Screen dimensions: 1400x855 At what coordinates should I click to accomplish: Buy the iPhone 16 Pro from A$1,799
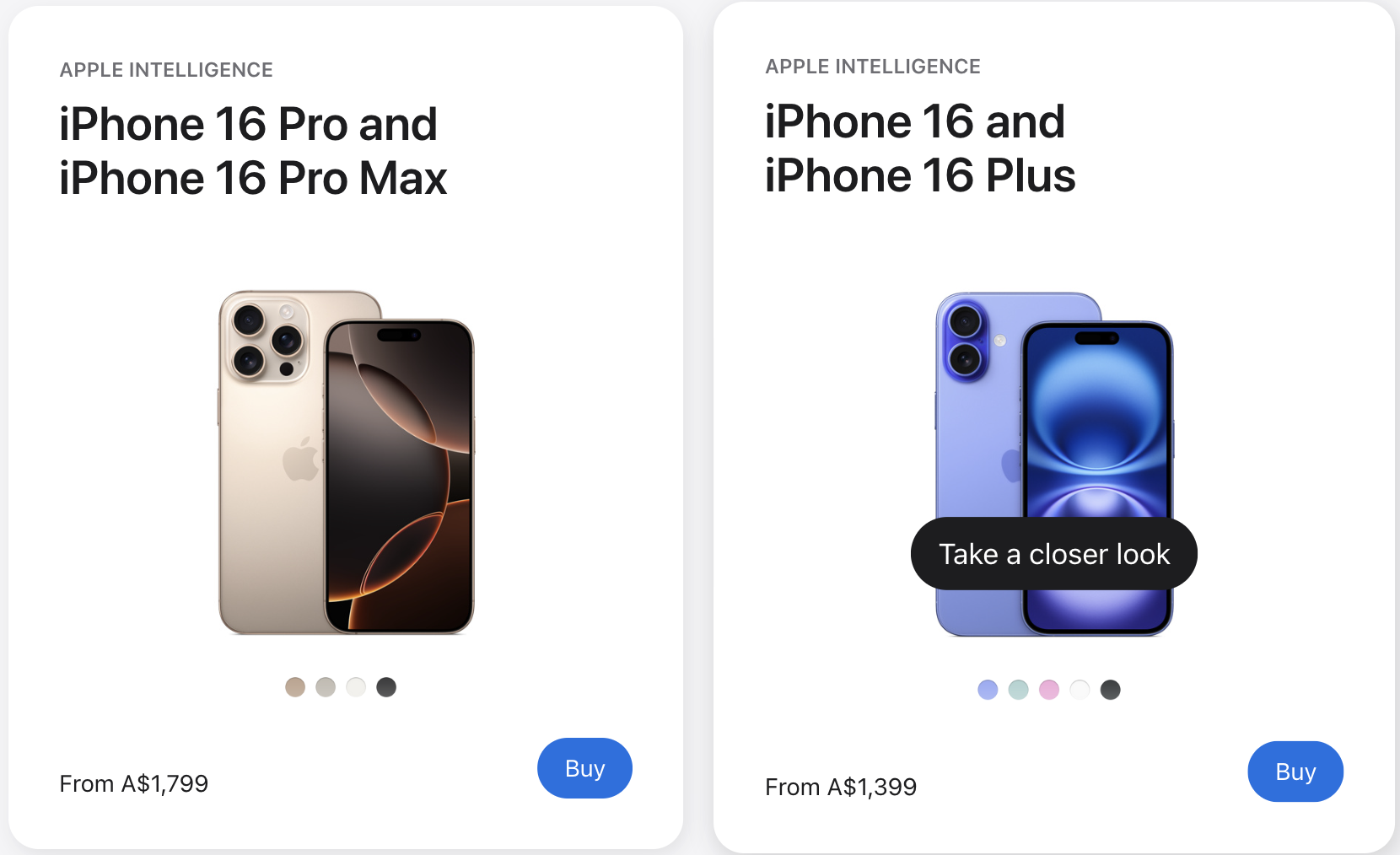point(584,768)
